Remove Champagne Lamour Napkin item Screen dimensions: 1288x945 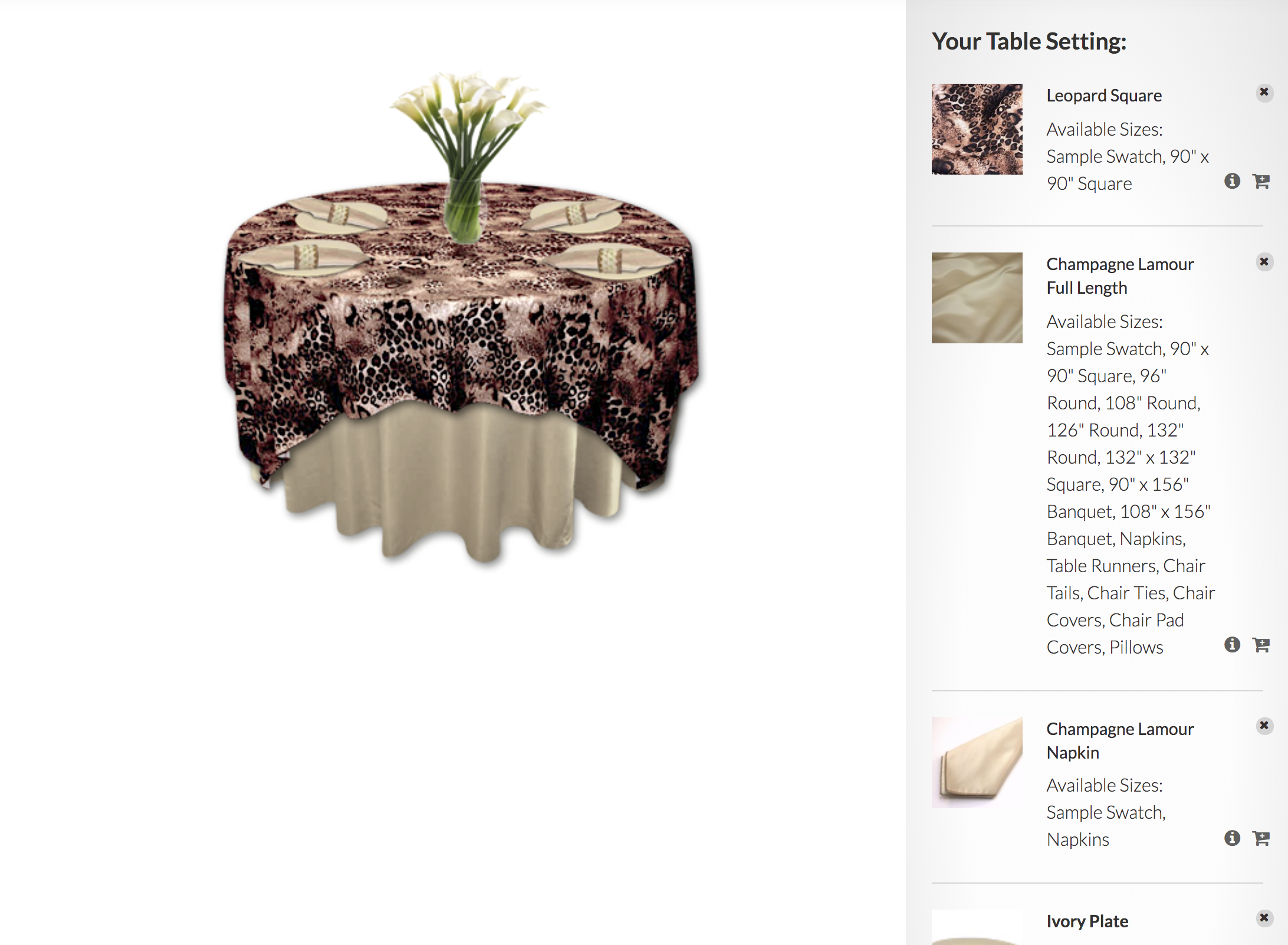pyautogui.click(x=1264, y=726)
